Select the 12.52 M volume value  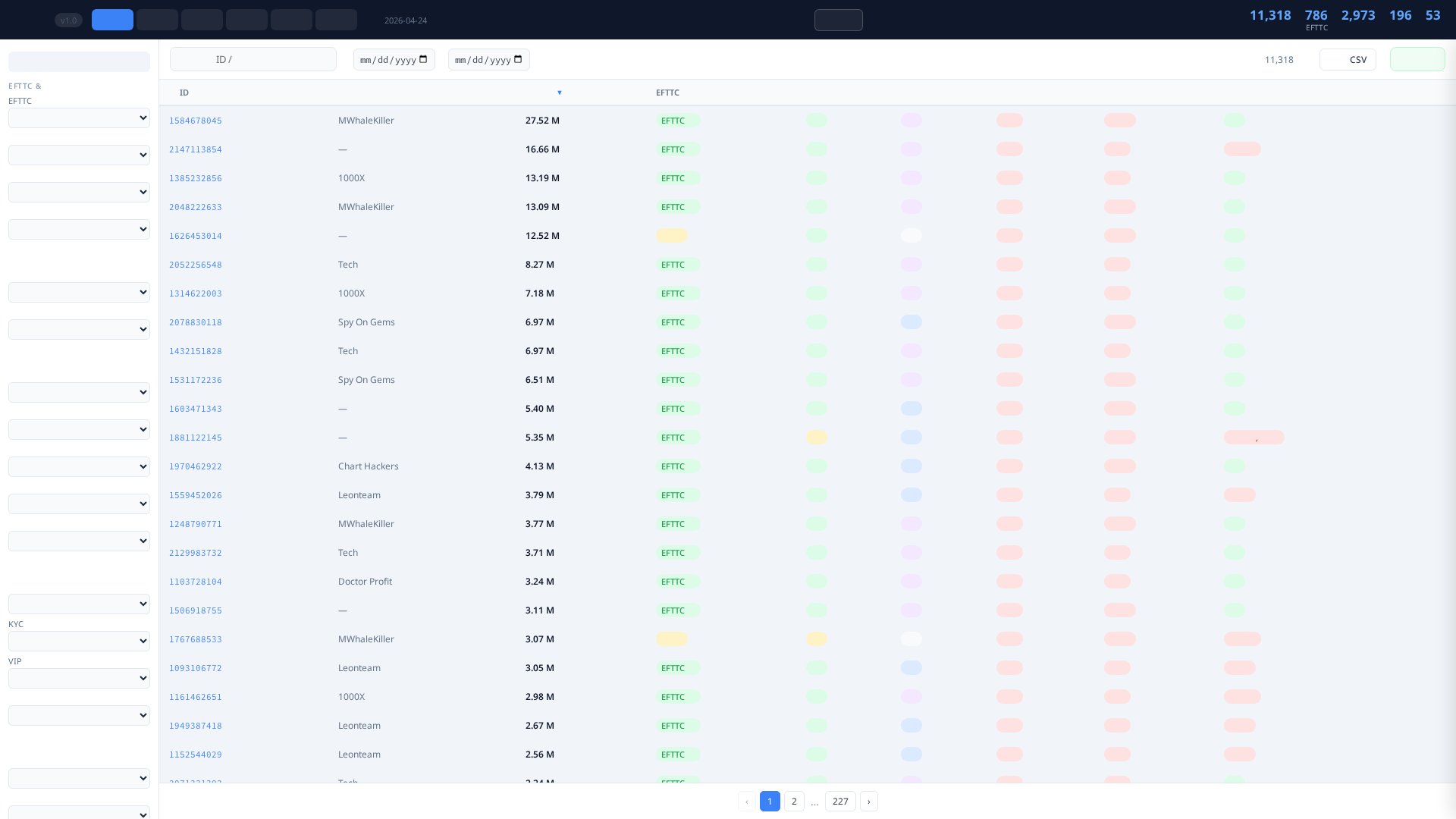pyautogui.click(x=542, y=236)
